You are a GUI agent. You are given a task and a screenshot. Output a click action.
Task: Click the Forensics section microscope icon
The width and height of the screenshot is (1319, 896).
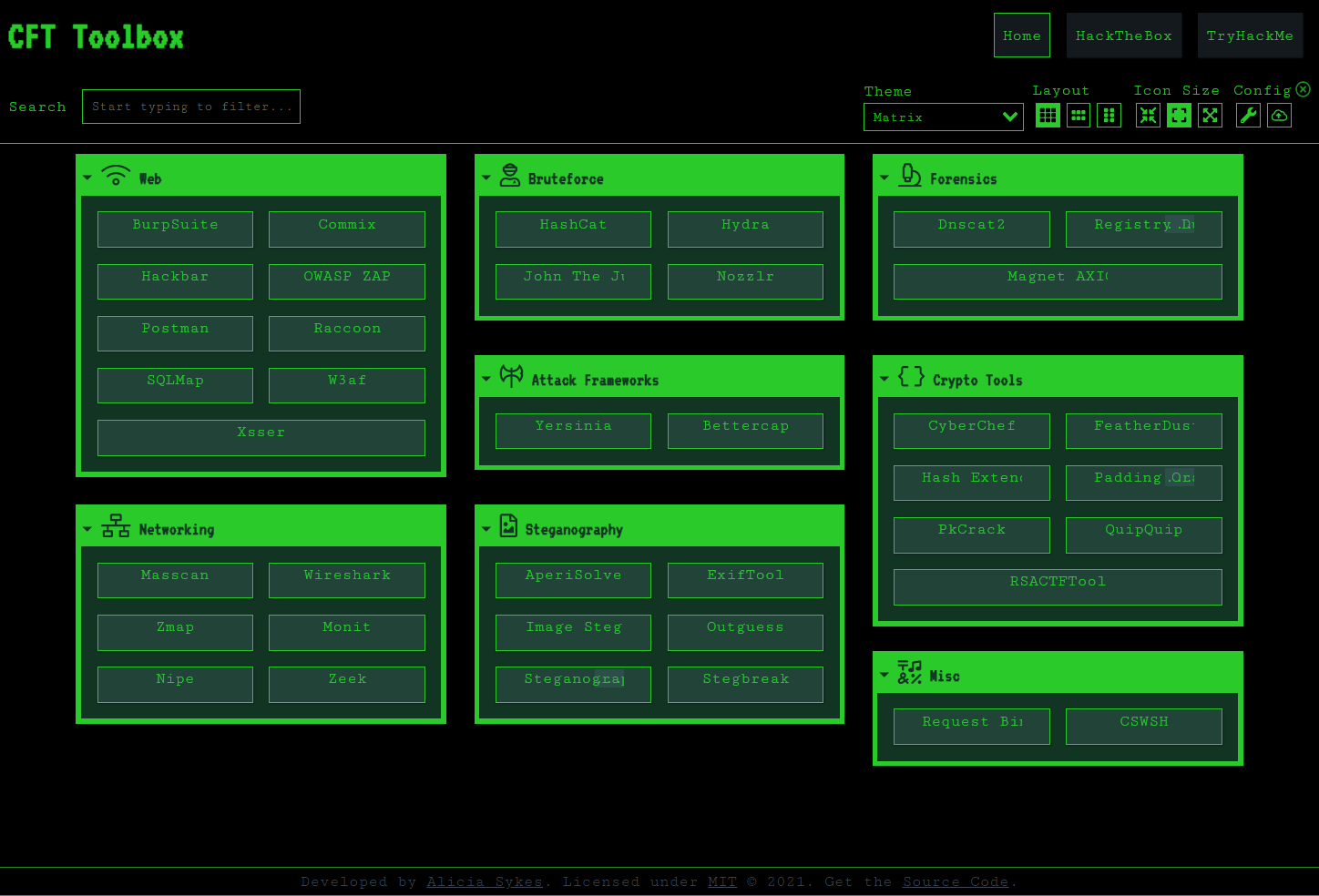click(x=910, y=175)
